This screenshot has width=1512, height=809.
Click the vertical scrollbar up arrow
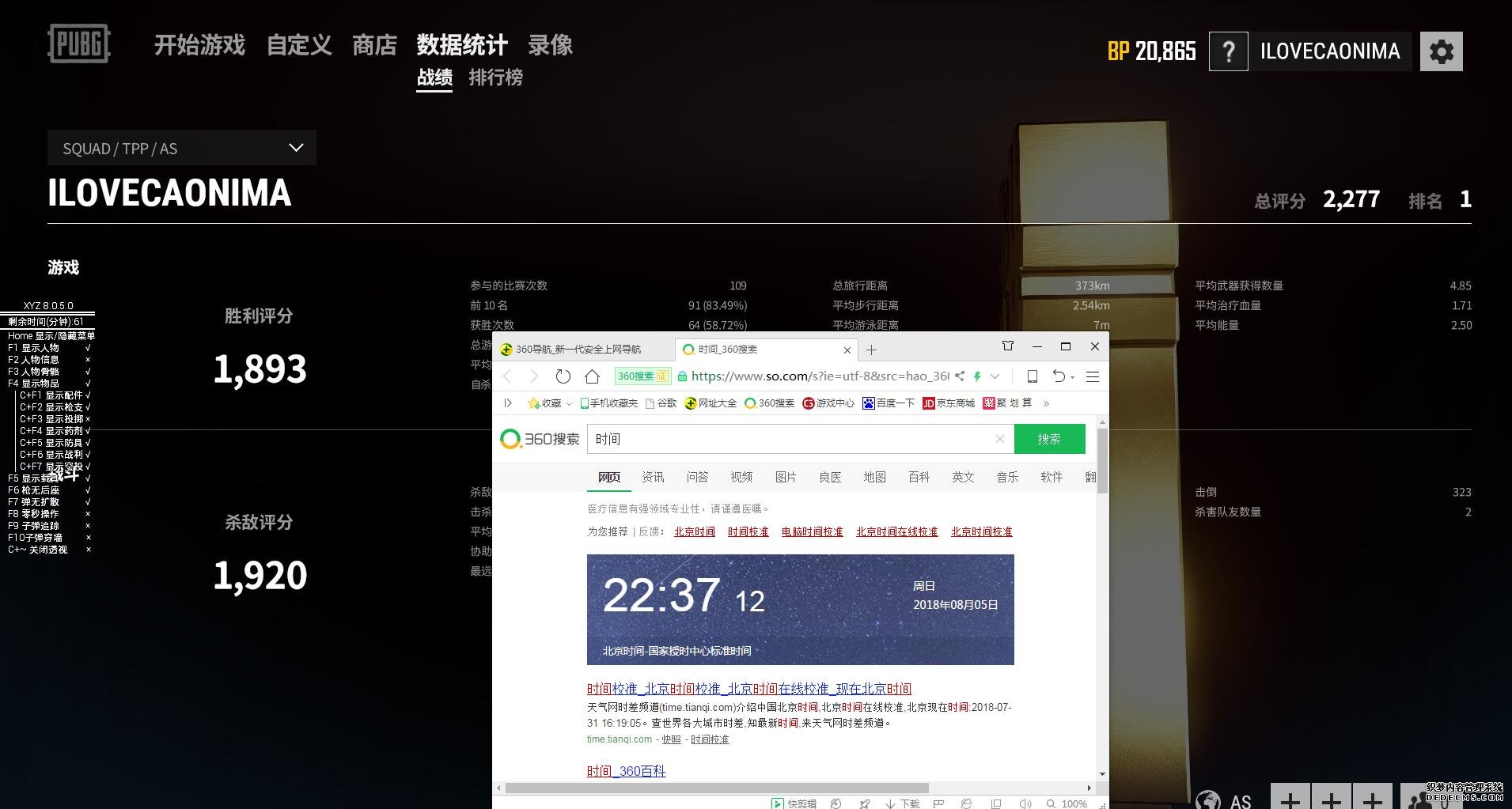1102,424
